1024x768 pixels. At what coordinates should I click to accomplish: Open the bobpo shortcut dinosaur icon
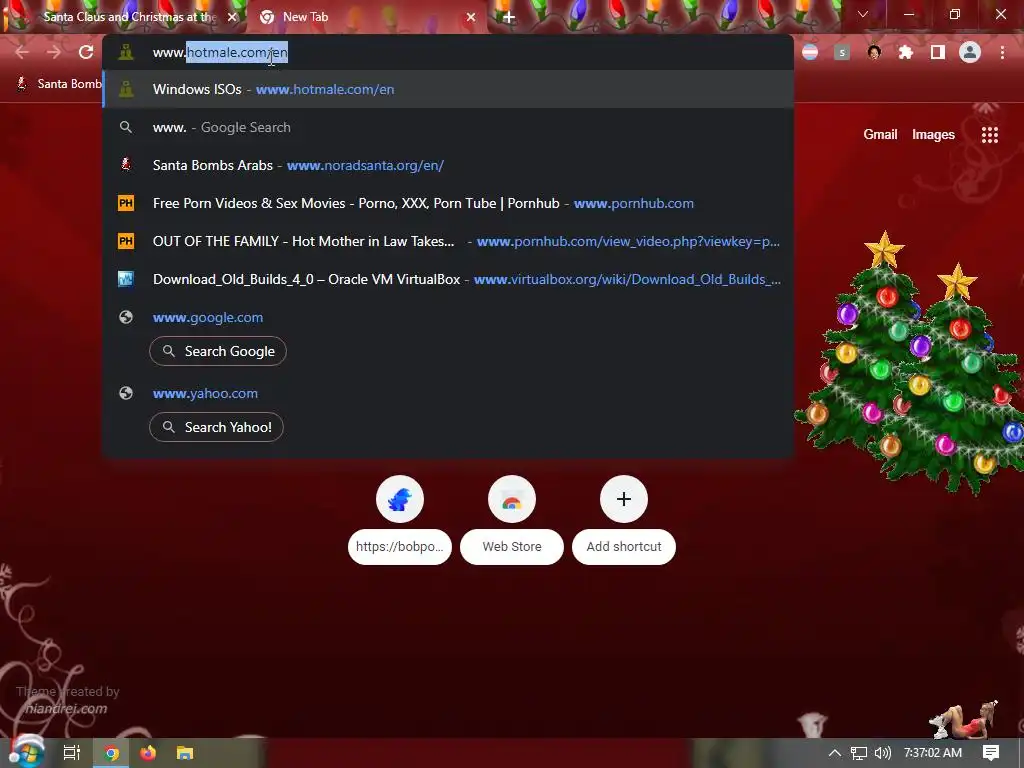(400, 500)
